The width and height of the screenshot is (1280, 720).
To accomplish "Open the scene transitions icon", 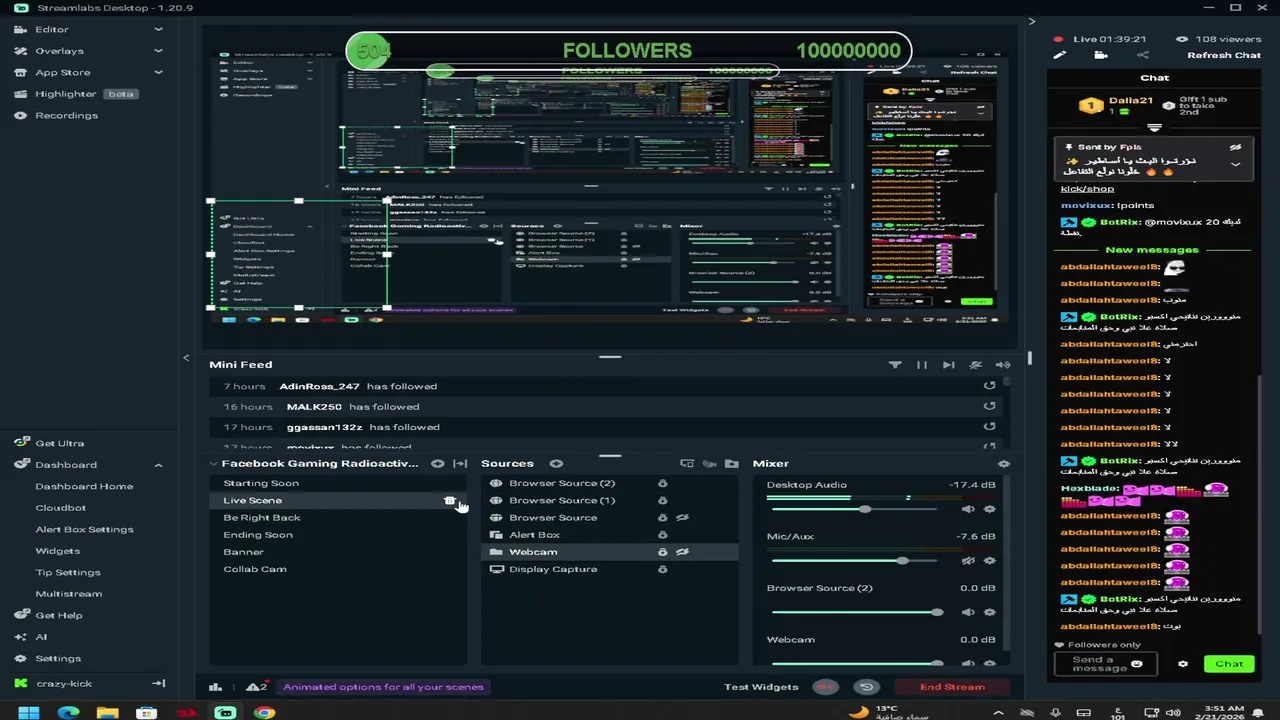I will point(460,464).
